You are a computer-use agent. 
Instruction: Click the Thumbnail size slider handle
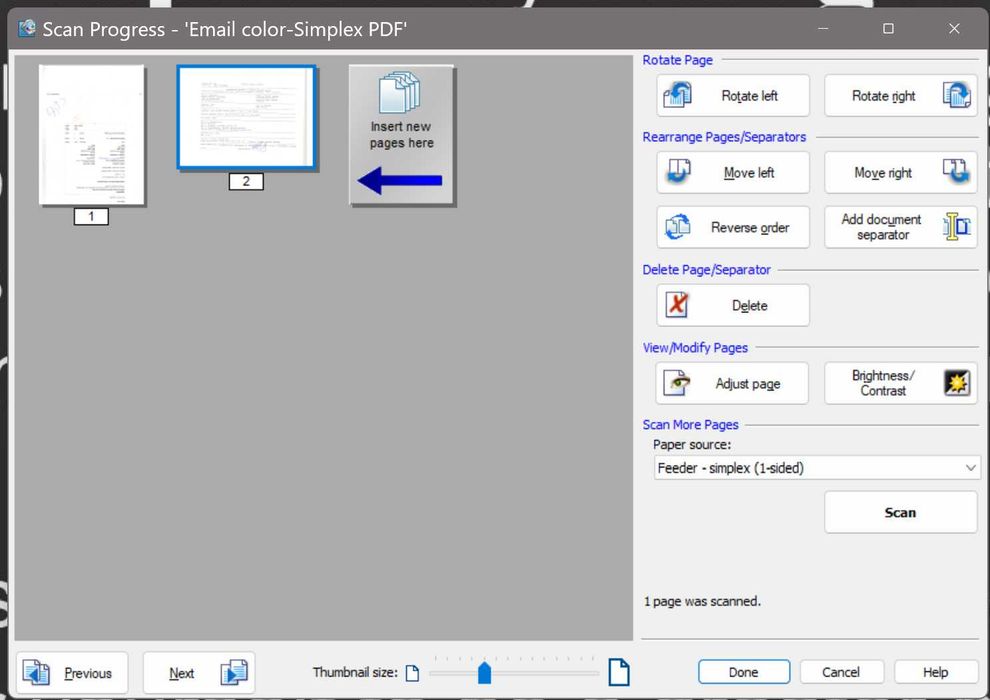coord(484,673)
